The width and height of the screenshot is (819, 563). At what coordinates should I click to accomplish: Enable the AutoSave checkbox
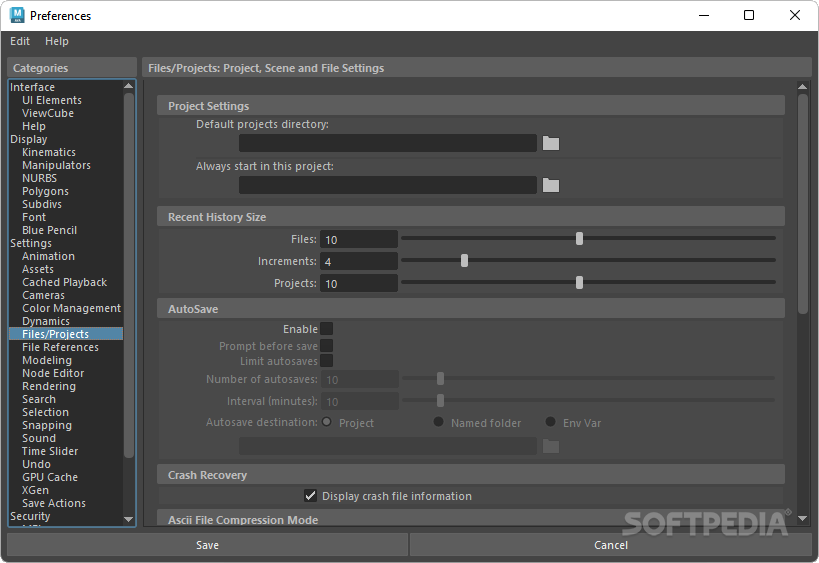click(x=326, y=329)
